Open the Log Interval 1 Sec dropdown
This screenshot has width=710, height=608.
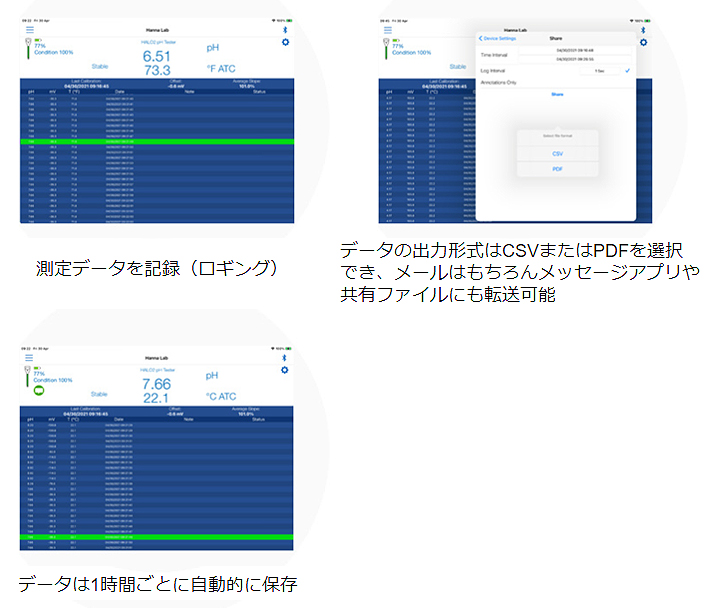coord(598,71)
